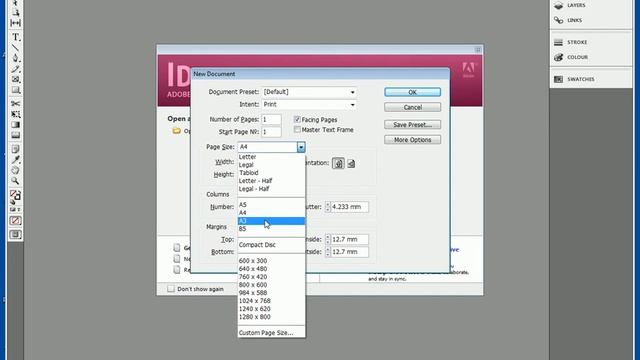
Task: Open the Document Preset dropdown
Action: click(x=309, y=92)
